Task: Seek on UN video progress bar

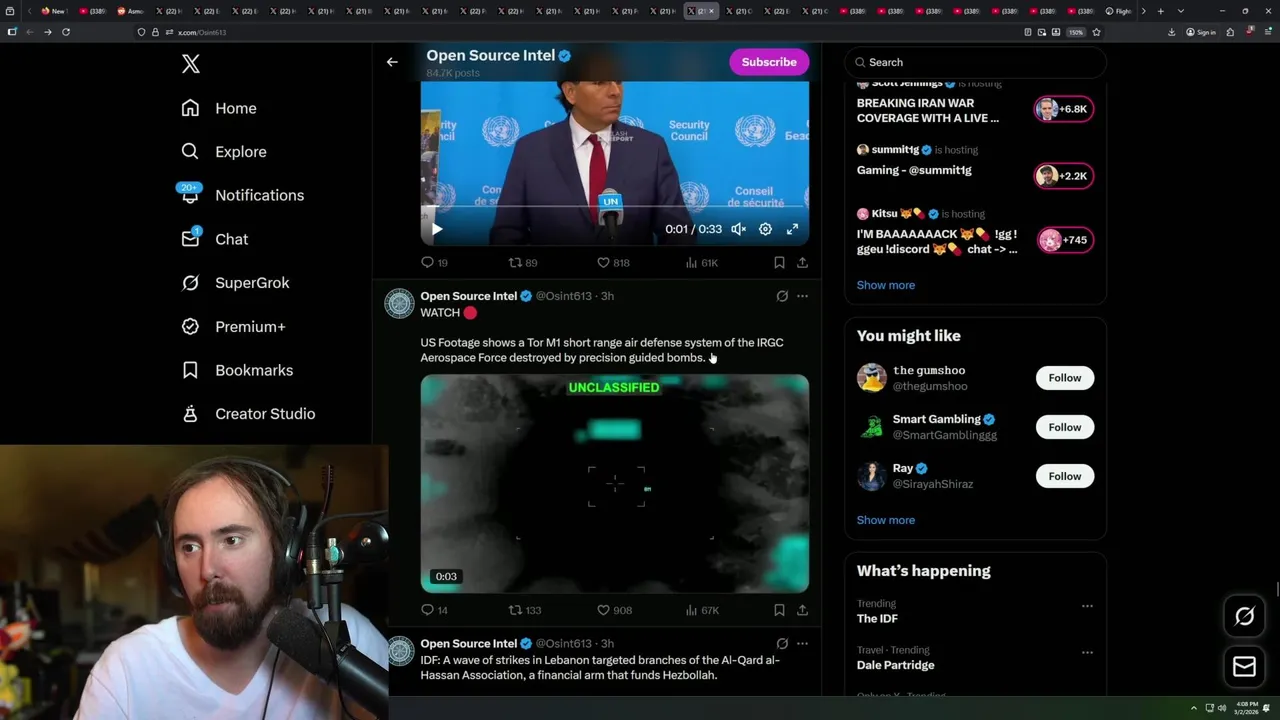Action: pos(614,207)
